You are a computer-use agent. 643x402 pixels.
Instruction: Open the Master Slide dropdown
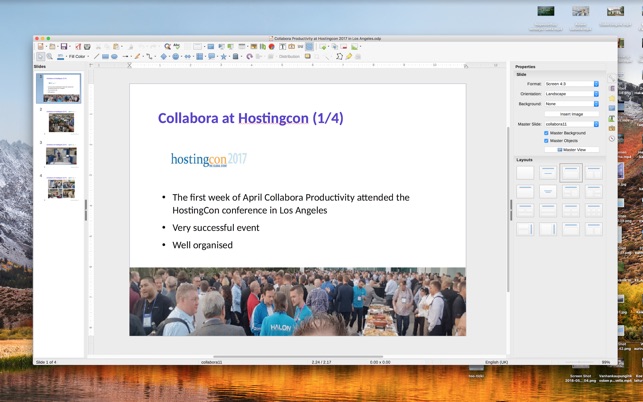(x=571, y=124)
